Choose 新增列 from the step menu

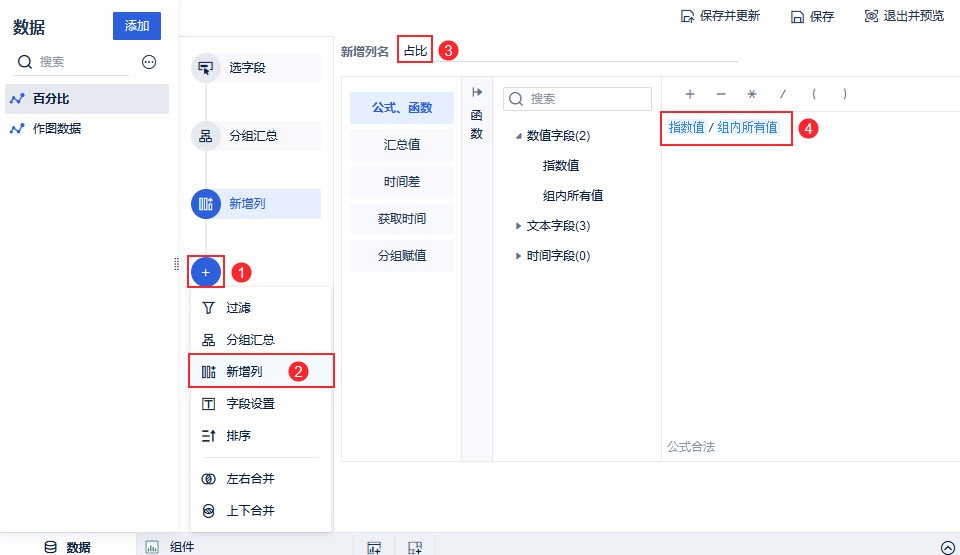(244, 372)
